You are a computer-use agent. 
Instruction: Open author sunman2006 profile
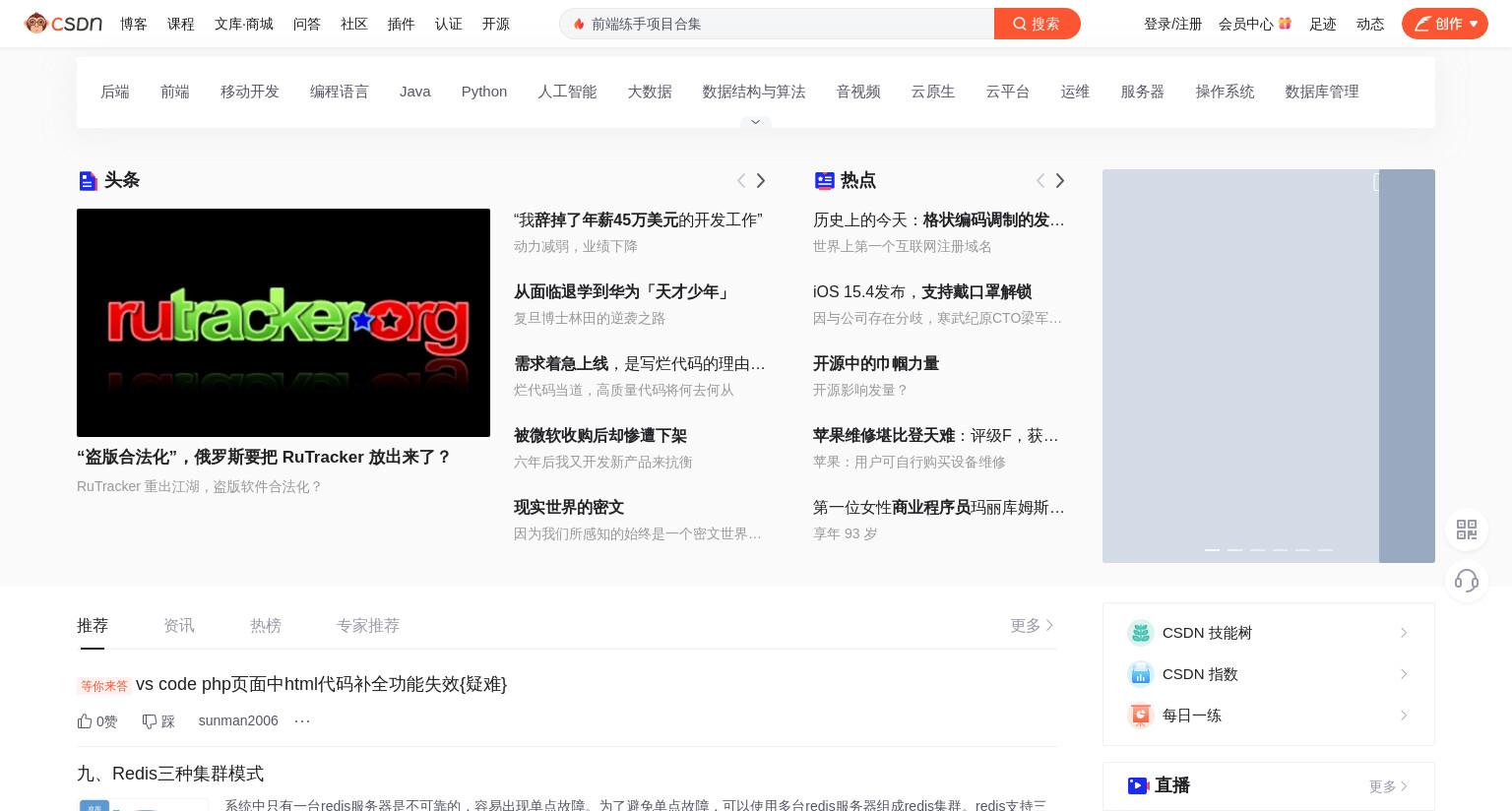click(238, 720)
